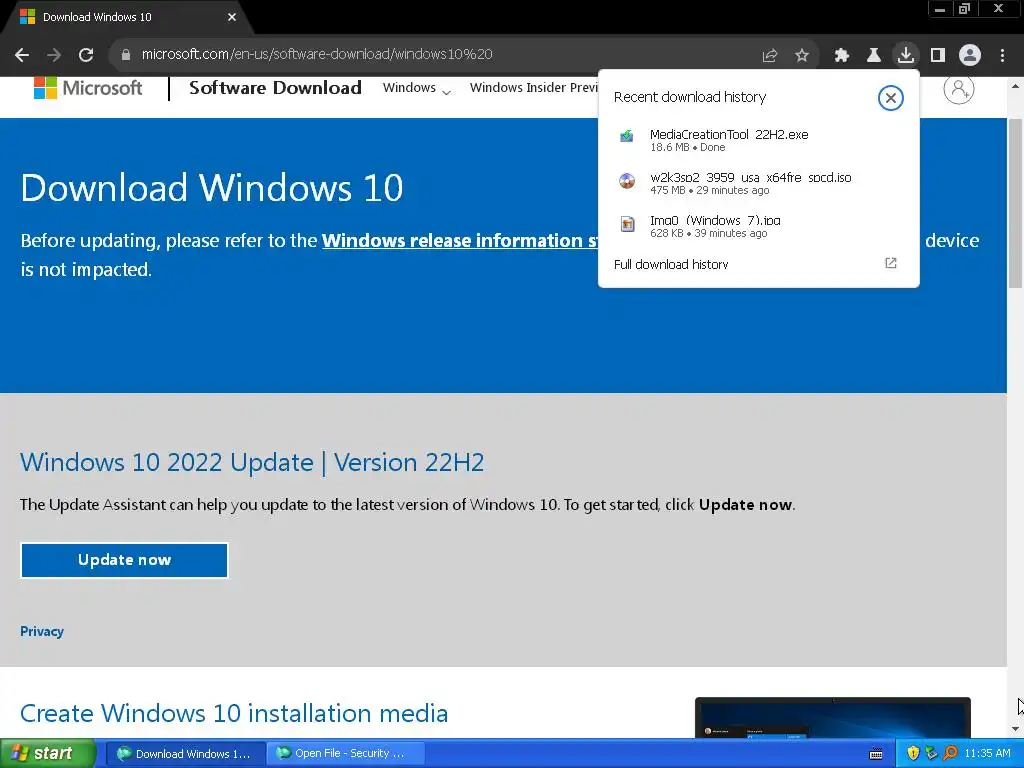The width and height of the screenshot is (1024, 768).
Task: Click the Microsoft logo
Action: 88,88
